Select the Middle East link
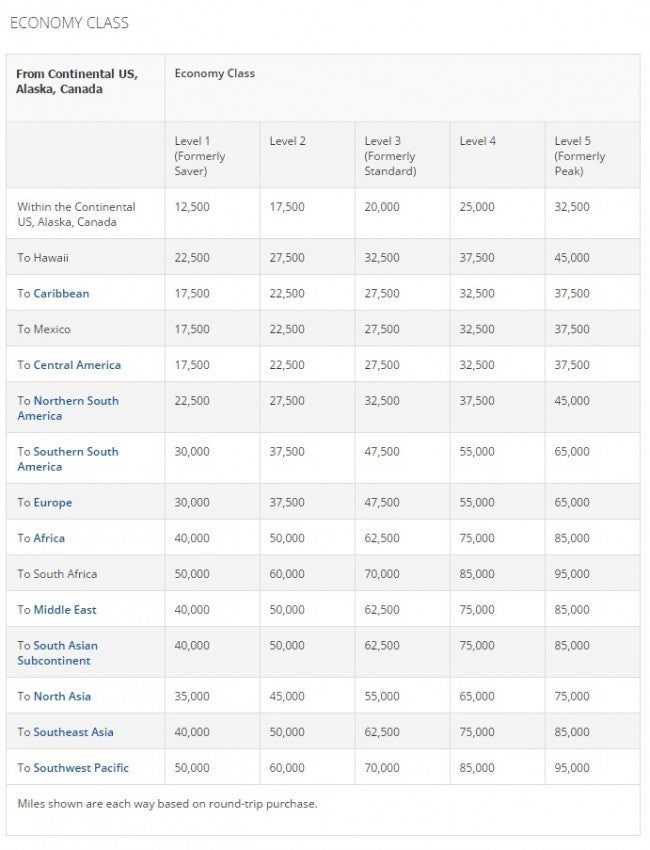650x850 pixels. [65, 609]
